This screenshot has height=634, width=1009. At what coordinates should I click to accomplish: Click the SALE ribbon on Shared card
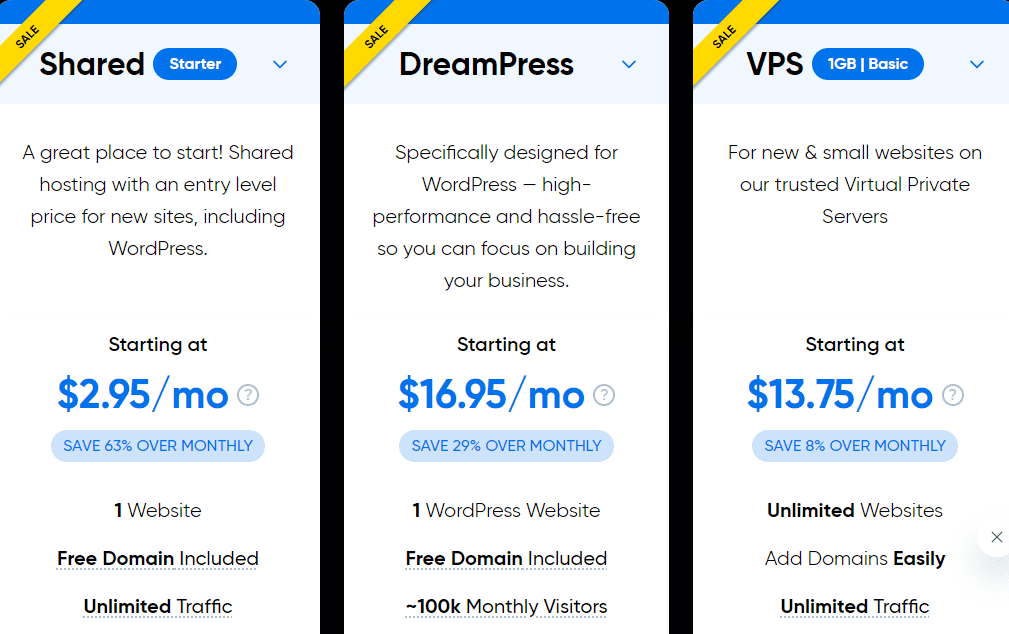(x=25, y=37)
